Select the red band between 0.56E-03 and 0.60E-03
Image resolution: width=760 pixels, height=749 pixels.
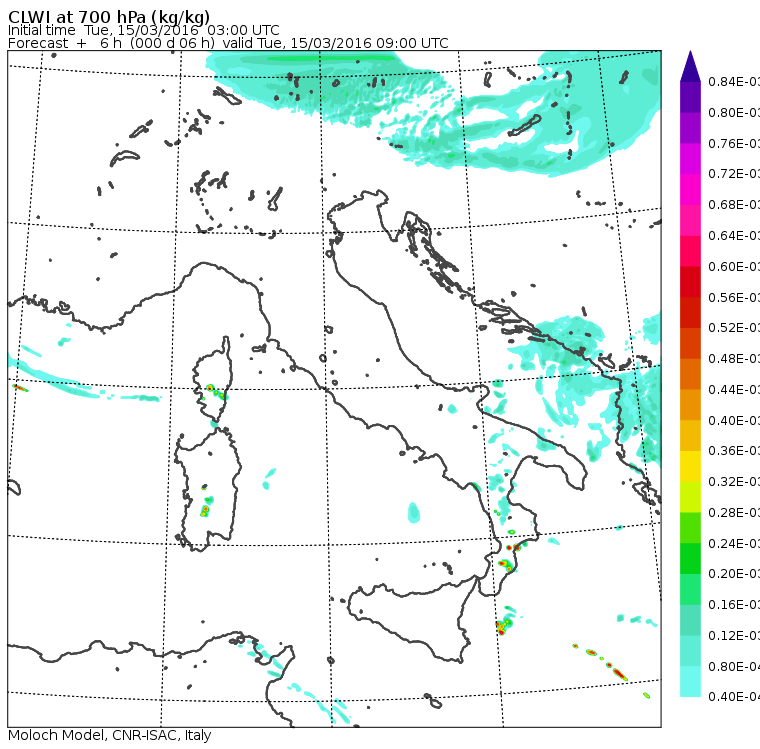690,282
